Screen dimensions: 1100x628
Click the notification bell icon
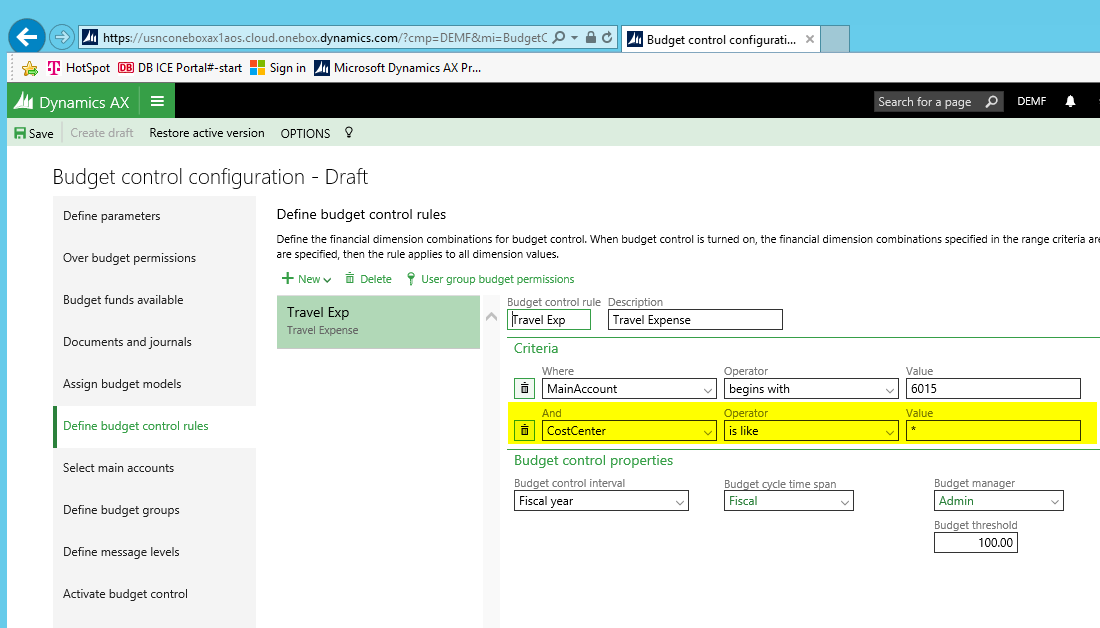1070,101
